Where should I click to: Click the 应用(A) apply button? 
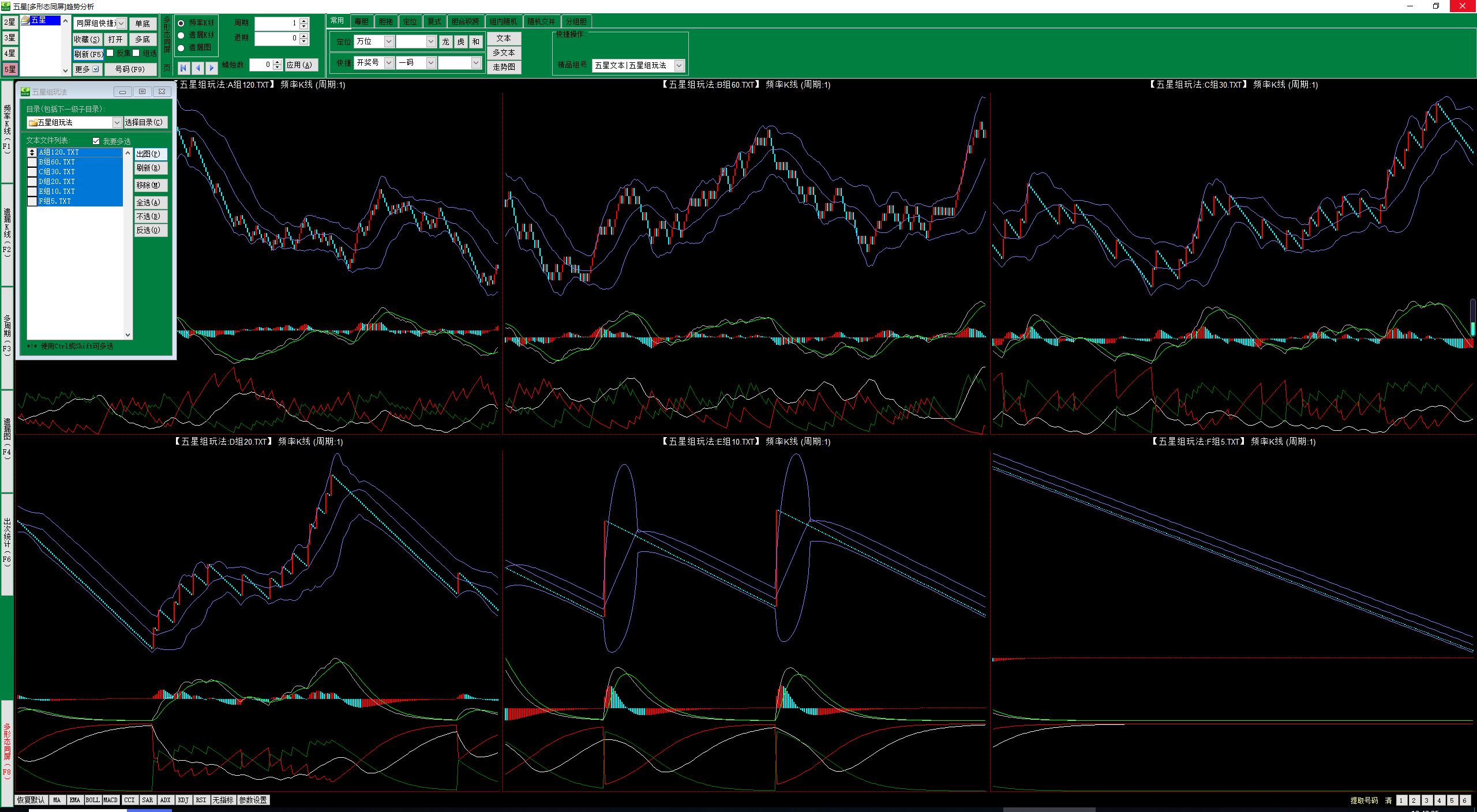(x=301, y=65)
